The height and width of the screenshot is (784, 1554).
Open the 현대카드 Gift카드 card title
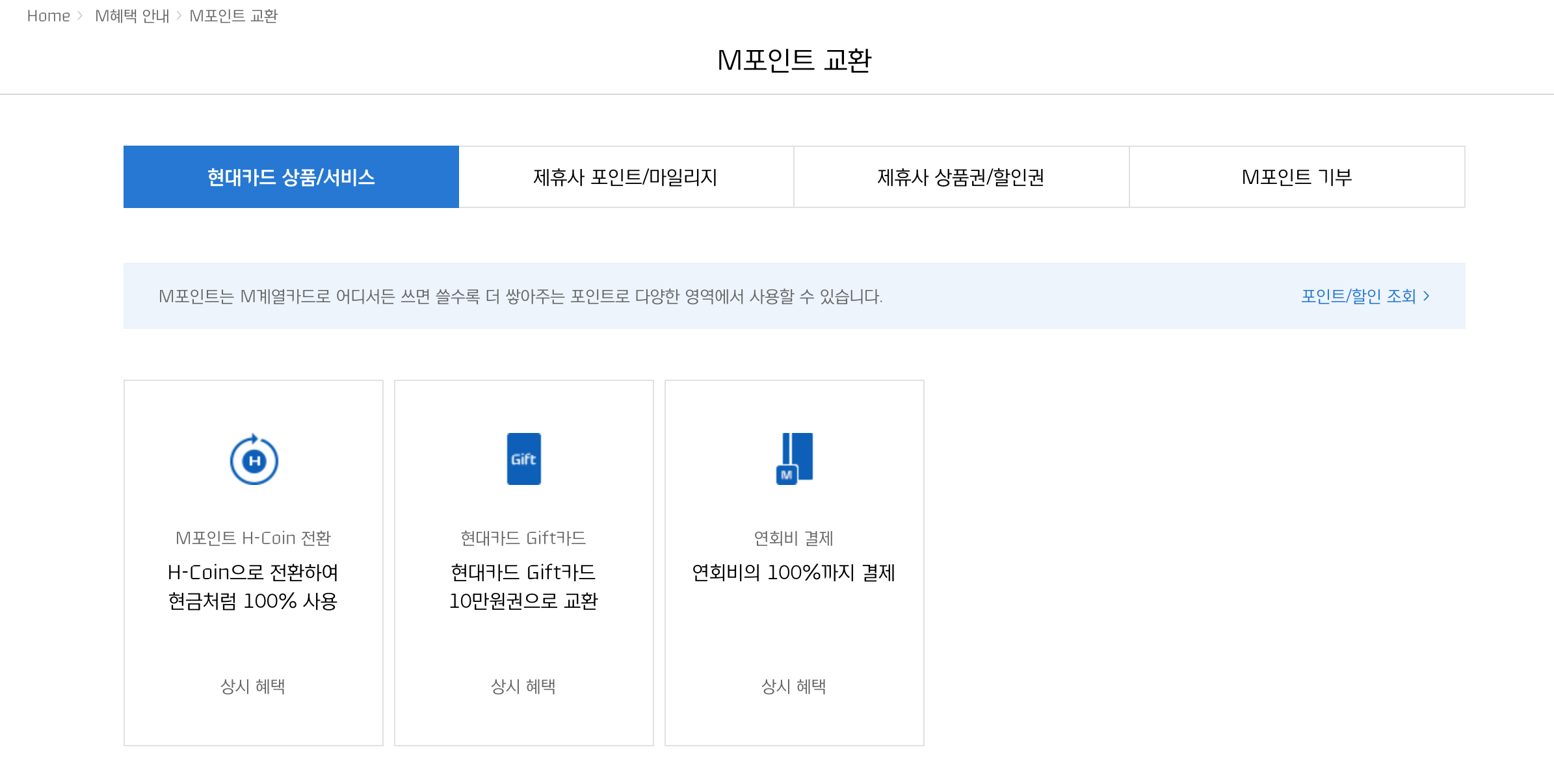pos(523,538)
